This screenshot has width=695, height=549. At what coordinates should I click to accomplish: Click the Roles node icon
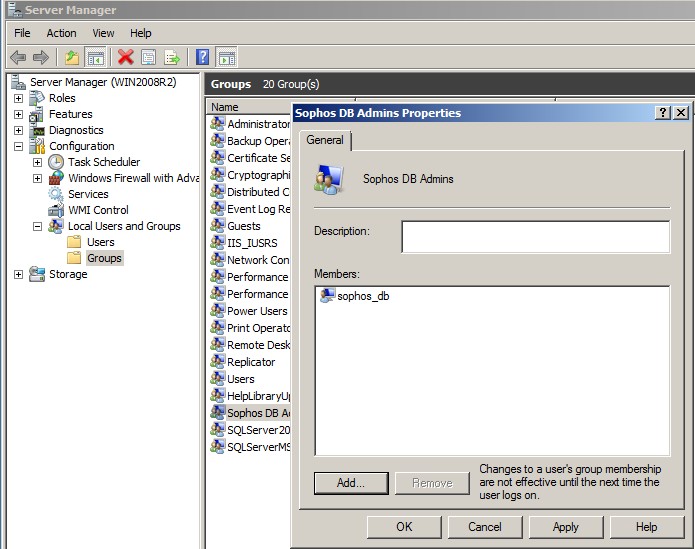tap(37, 98)
